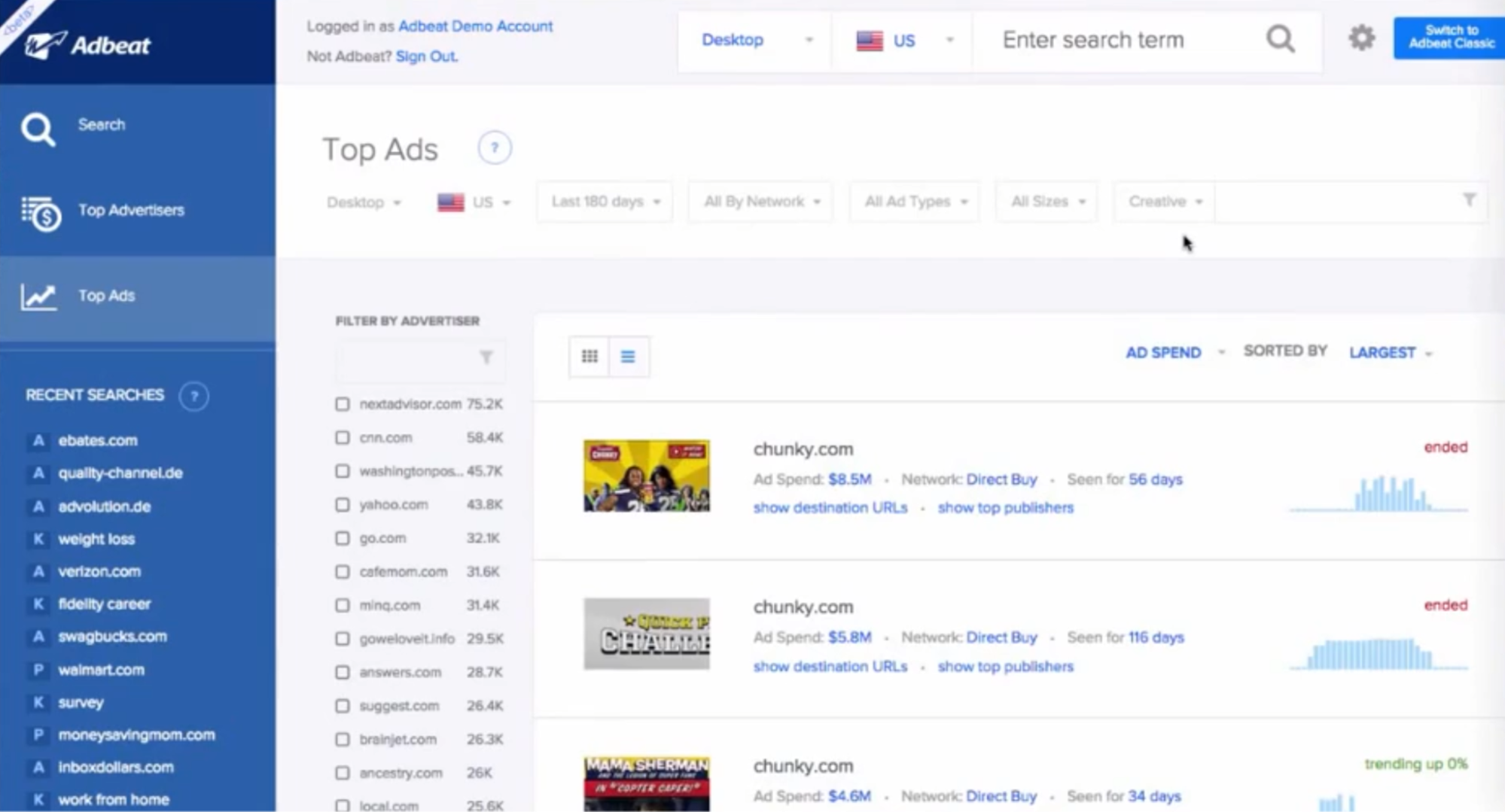Switch to list view layout
The width and height of the screenshot is (1505, 812).
628,356
